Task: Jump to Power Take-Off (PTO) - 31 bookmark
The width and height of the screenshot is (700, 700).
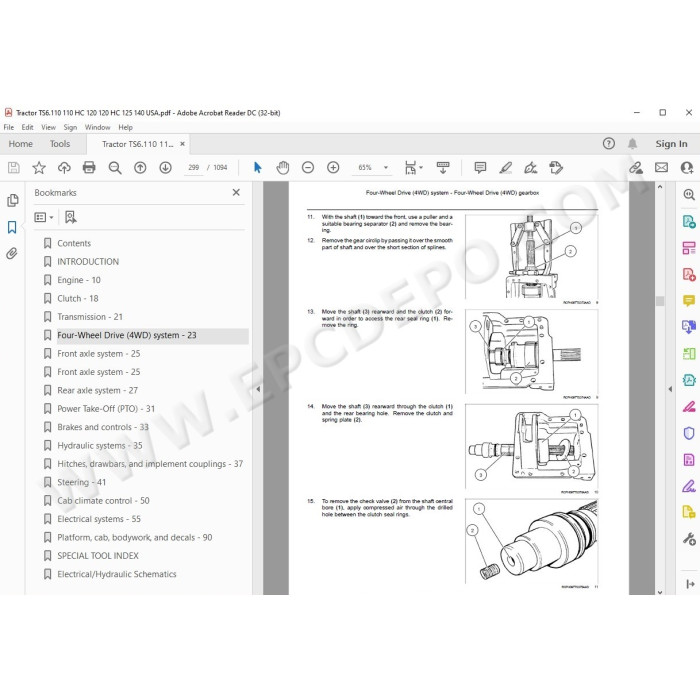Action: (106, 409)
